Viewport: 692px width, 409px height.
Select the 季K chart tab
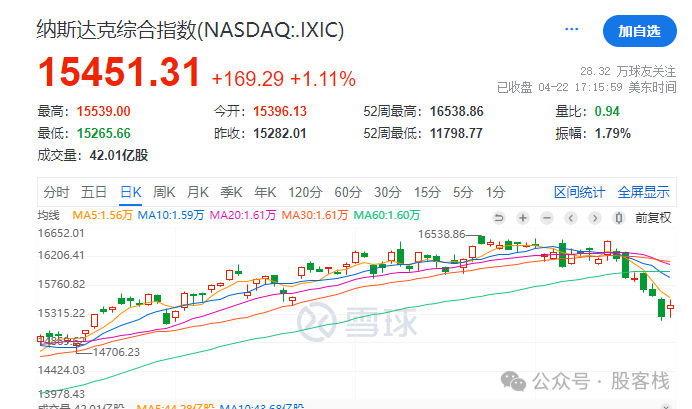click(x=231, y=192)
